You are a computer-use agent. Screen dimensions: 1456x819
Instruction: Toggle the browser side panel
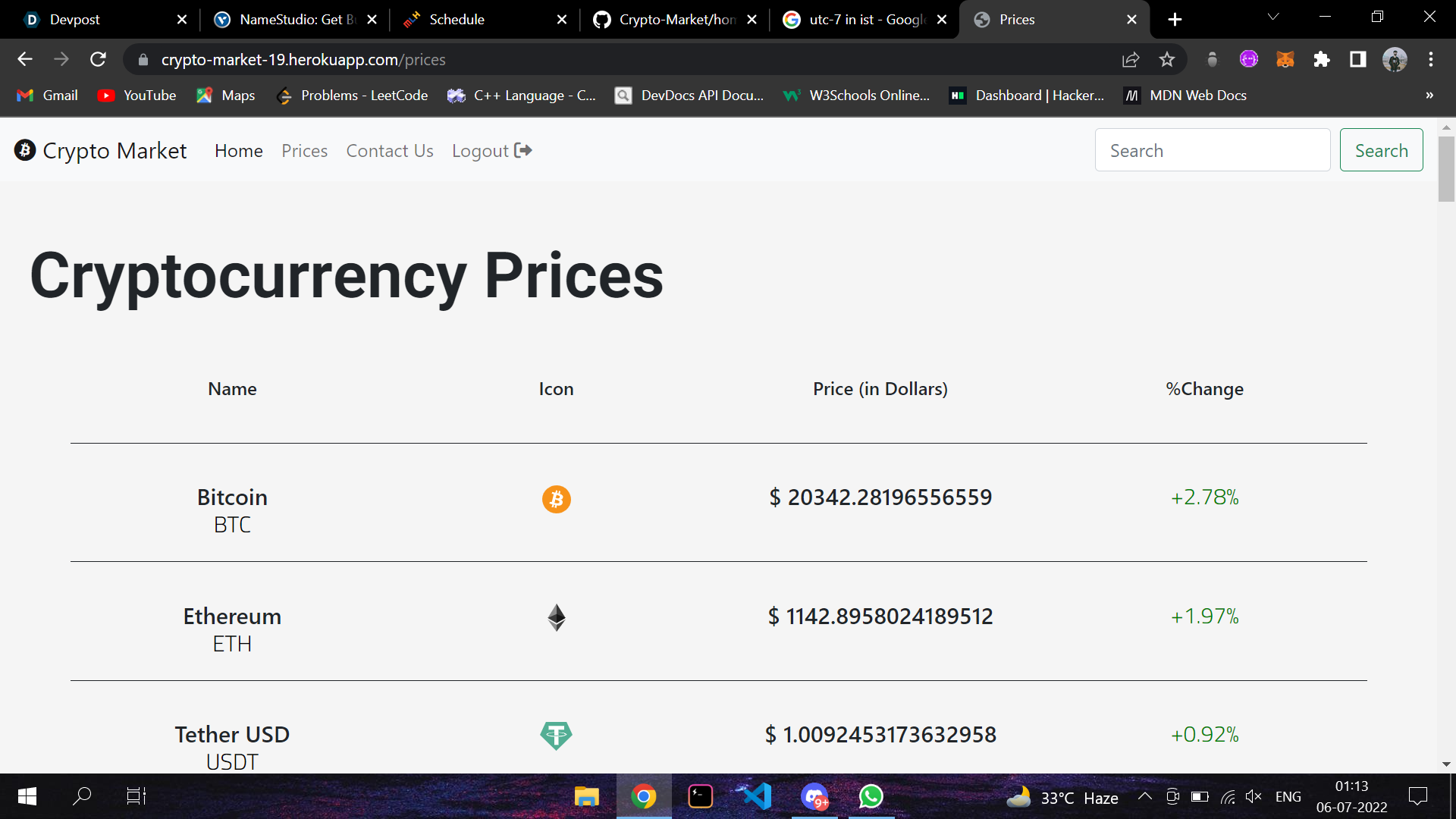(1357, 59)
